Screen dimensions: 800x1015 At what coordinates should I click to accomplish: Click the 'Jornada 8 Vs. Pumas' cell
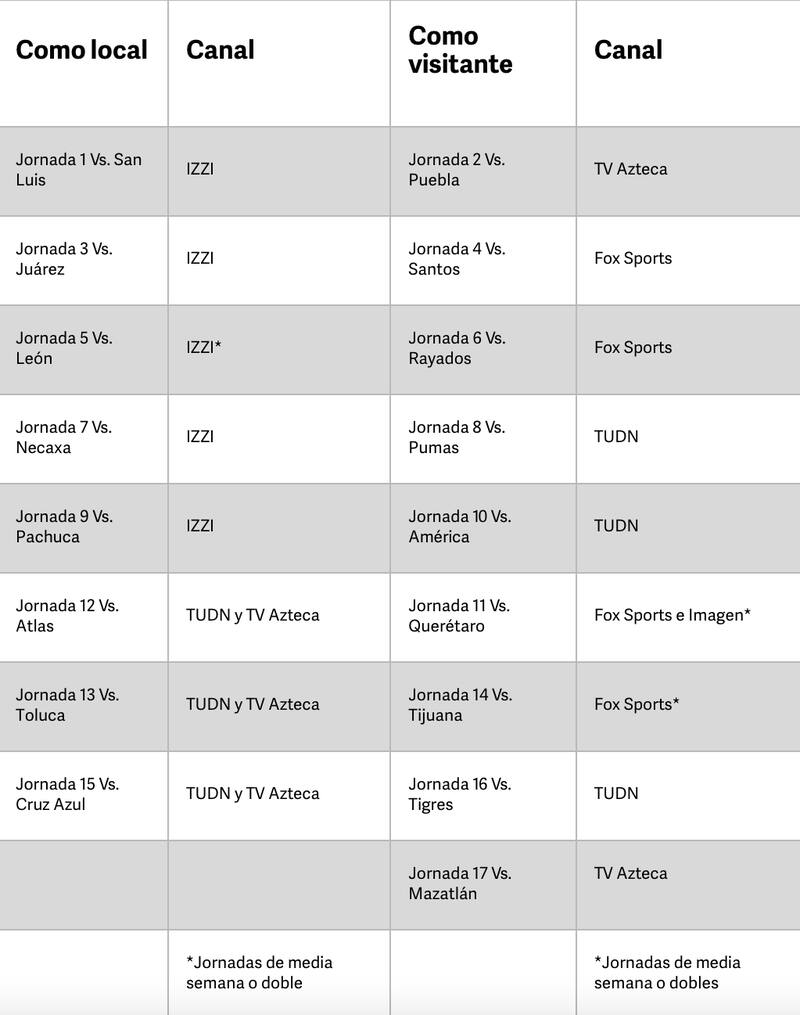[457, 437]
